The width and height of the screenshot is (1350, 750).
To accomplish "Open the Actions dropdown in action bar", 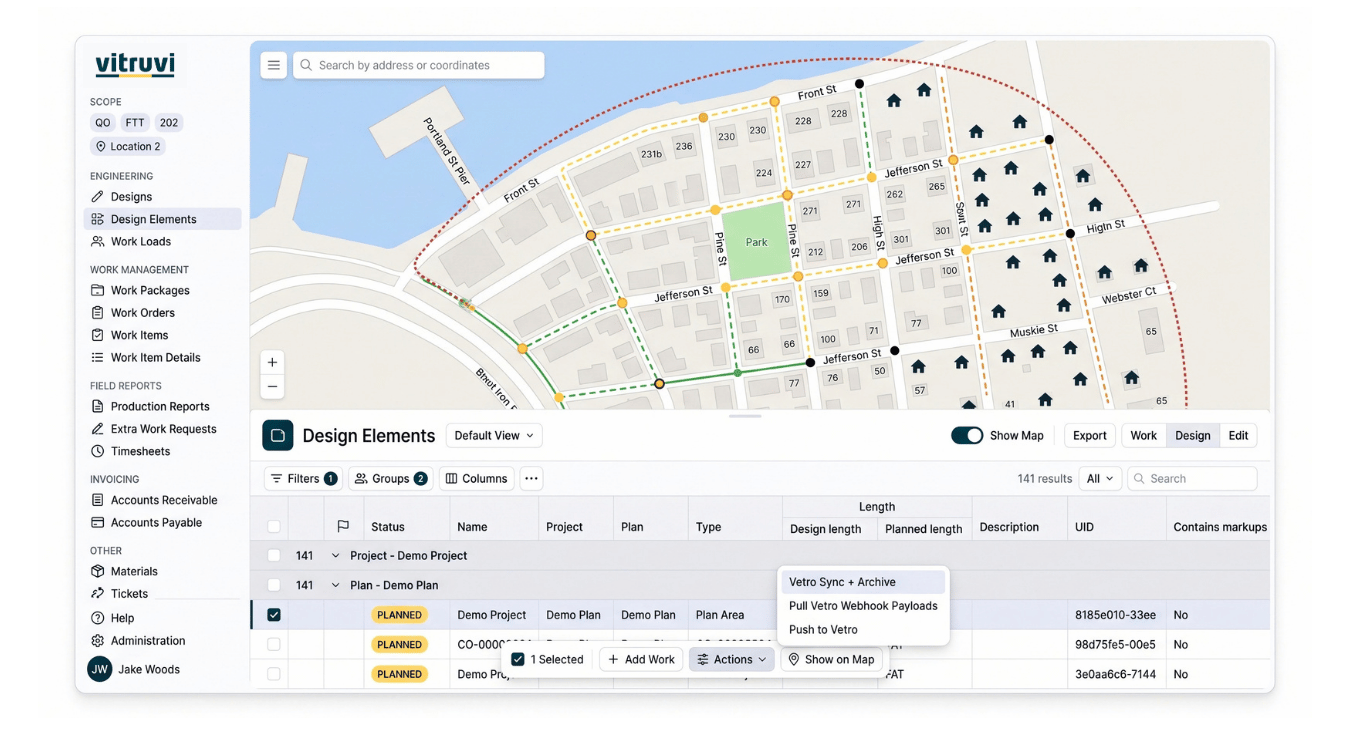I will click(731, 660).
